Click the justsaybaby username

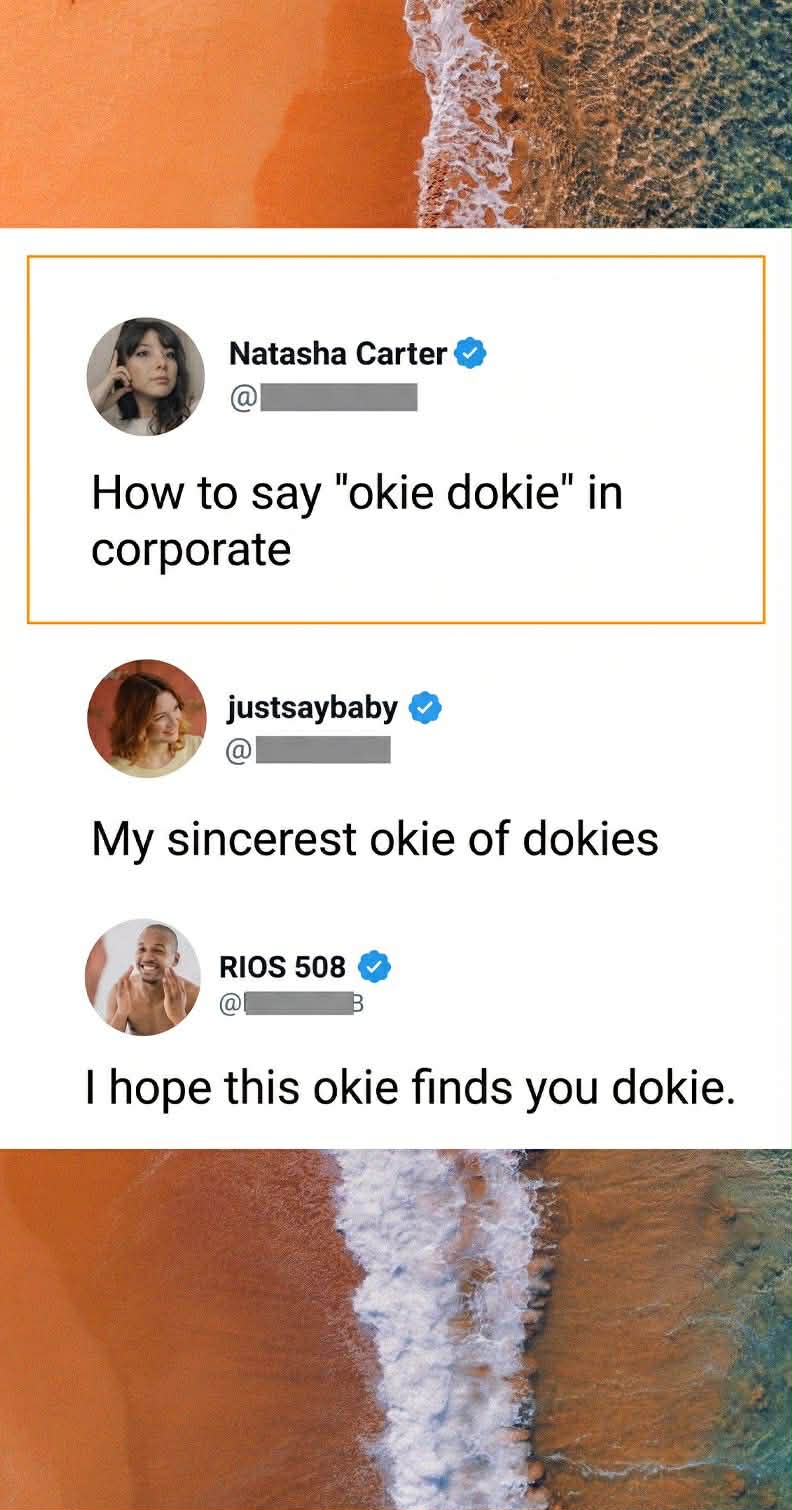coord(312,708)
